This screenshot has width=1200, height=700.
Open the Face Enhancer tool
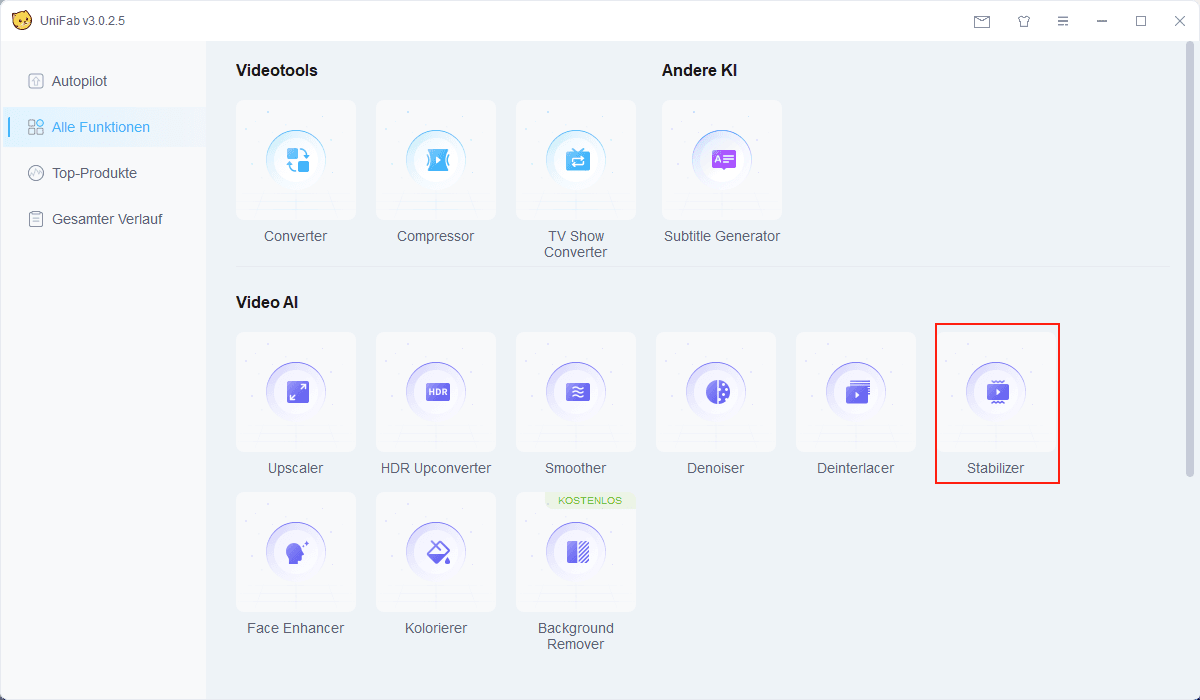tap(296, 552)
